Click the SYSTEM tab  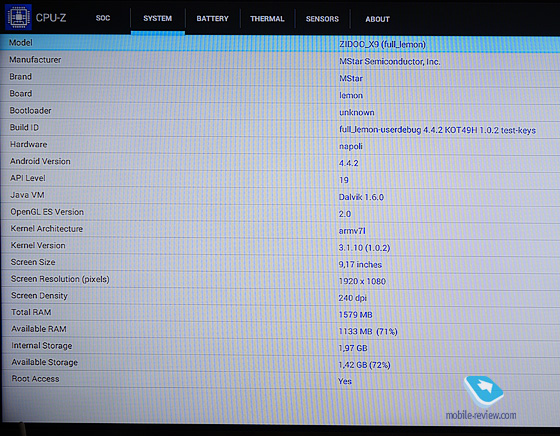pos(158,19)
